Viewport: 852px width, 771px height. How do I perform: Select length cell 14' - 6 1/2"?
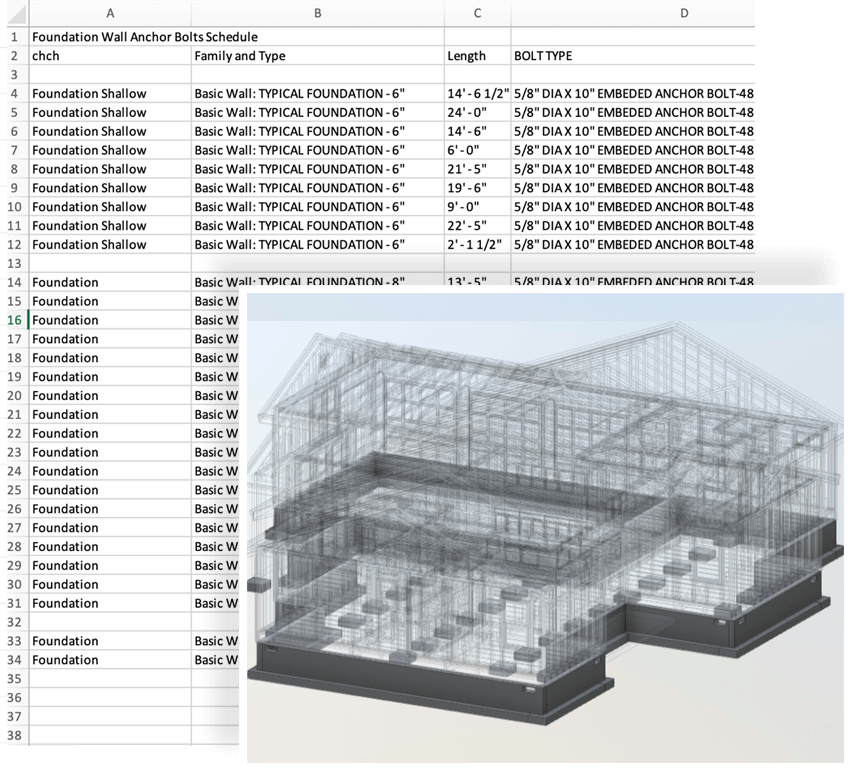coord(477,93)
